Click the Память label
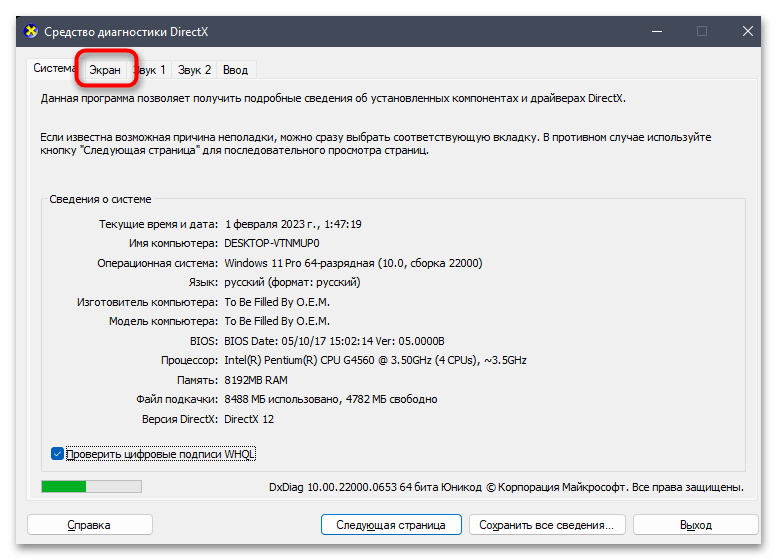 tap(197, 380)
